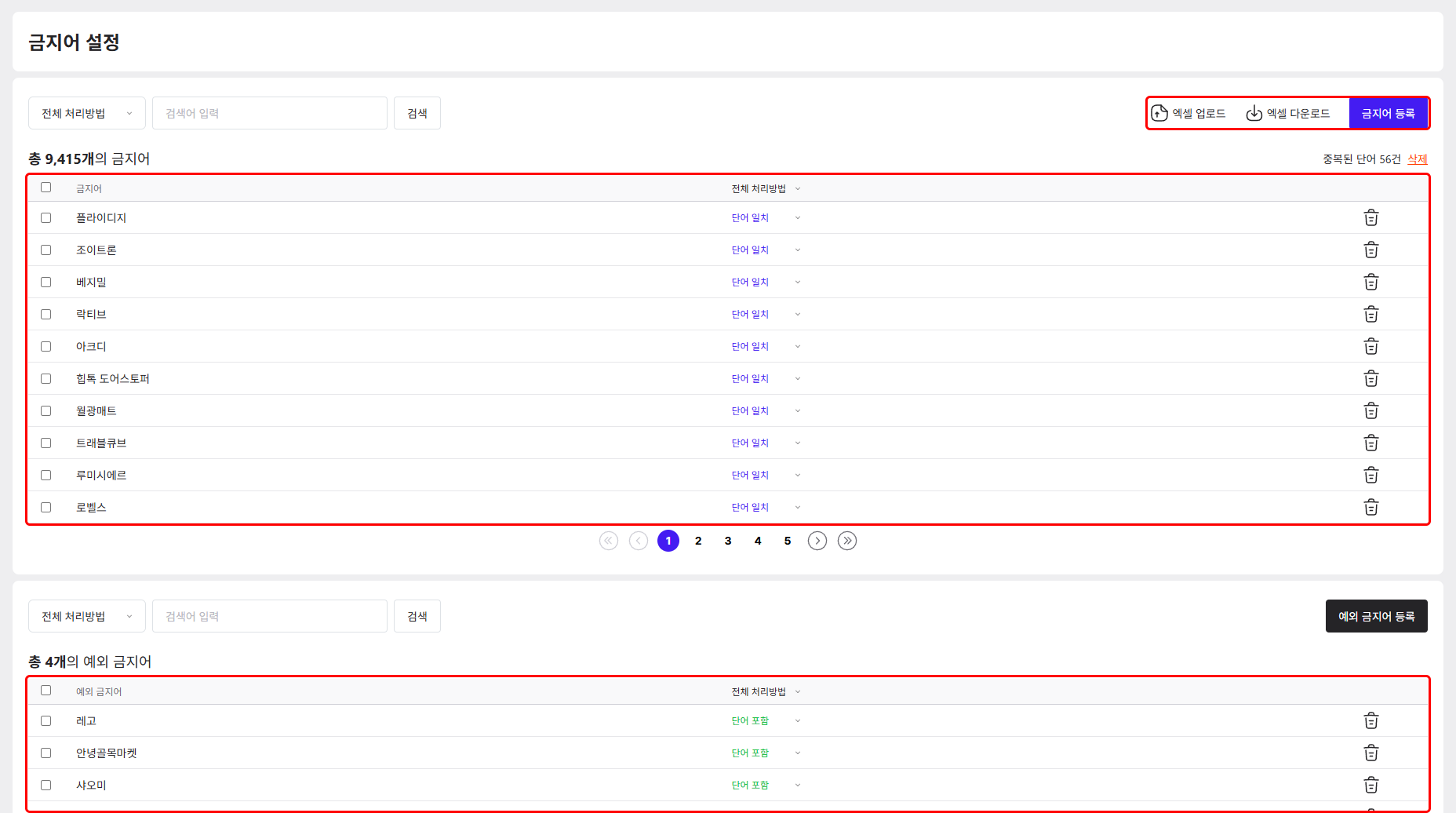Viewport: 1456px width, 813px height.
Task: Open top 전체 처리방법 filter dropdown
Action: point(87,113)
